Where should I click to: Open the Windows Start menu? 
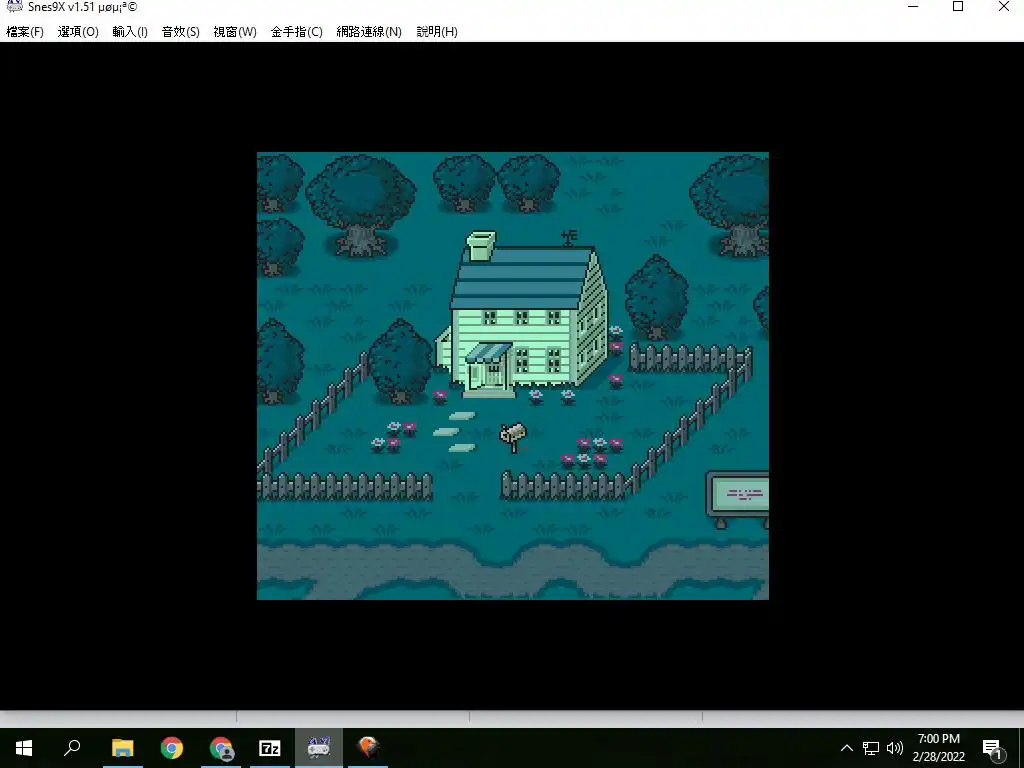(24, 748)
